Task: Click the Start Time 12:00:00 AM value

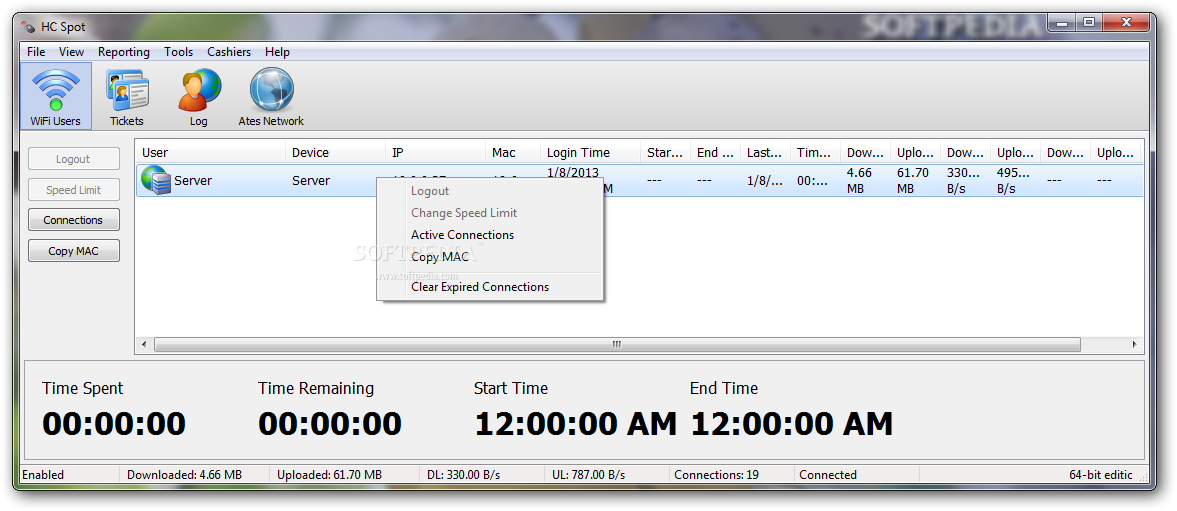Action: coord(576,424)
